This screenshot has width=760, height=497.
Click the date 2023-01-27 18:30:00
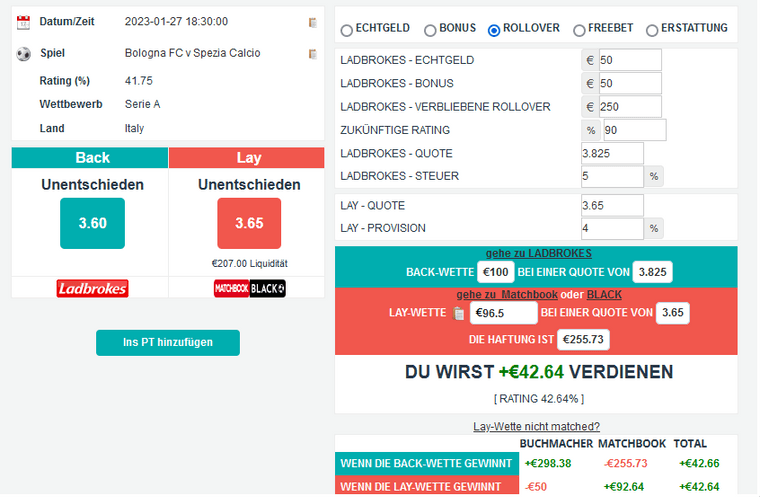click(176, 22)
